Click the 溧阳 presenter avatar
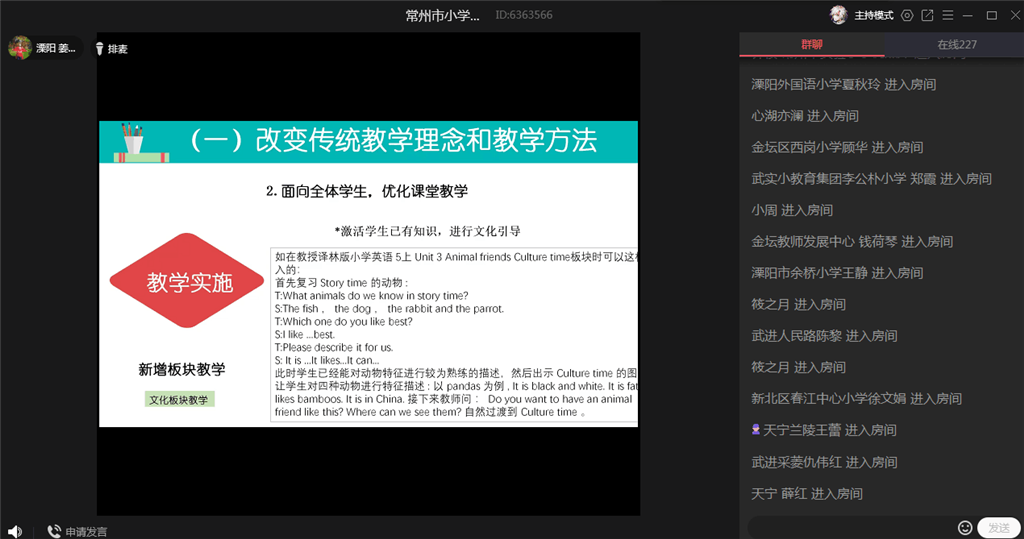This screenshot has height=539, width=1024. point(20,48)
